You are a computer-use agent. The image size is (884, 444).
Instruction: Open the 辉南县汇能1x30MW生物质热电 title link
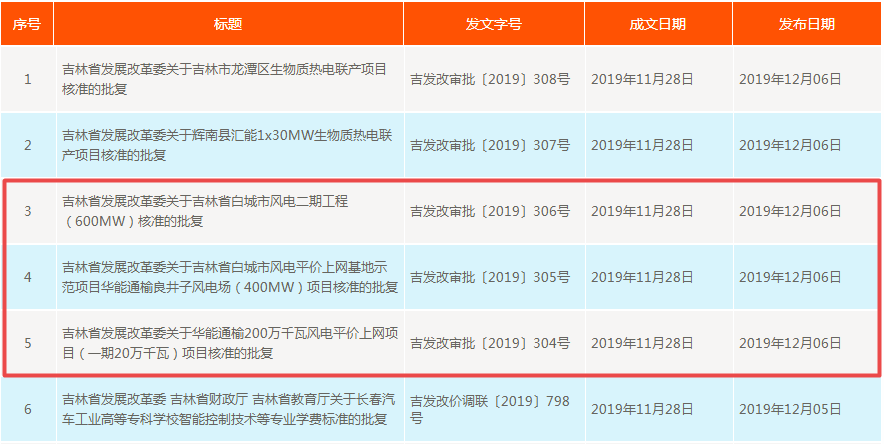pyautogui.click(x=227, y=145)
